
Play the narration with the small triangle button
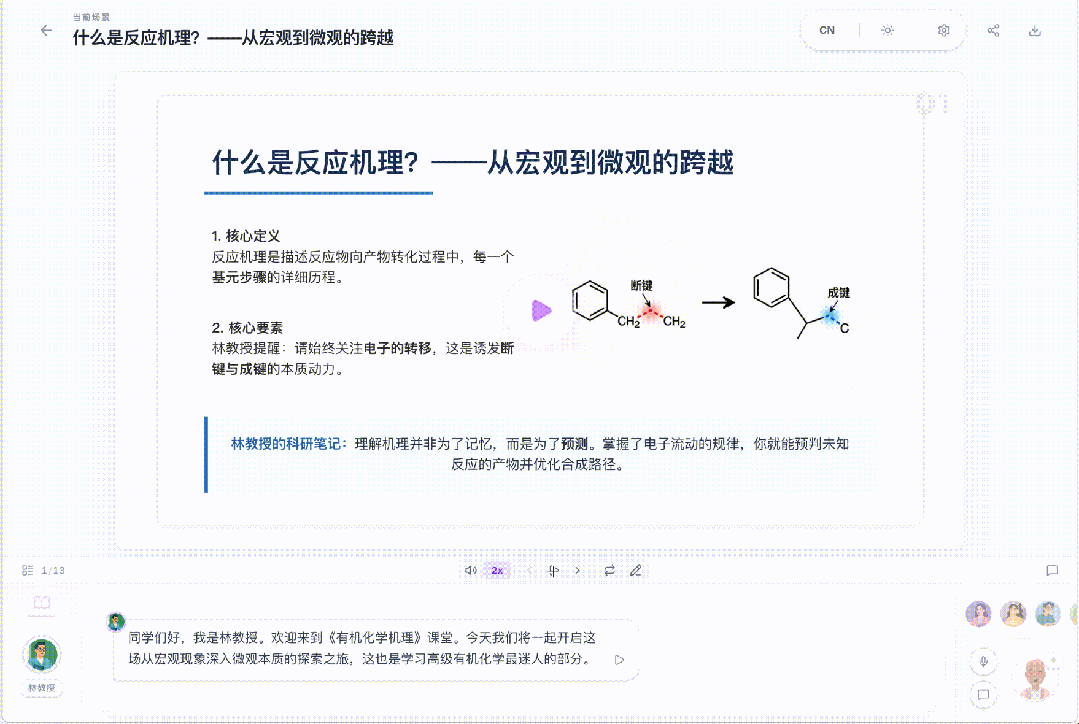(x=619, y=660)
